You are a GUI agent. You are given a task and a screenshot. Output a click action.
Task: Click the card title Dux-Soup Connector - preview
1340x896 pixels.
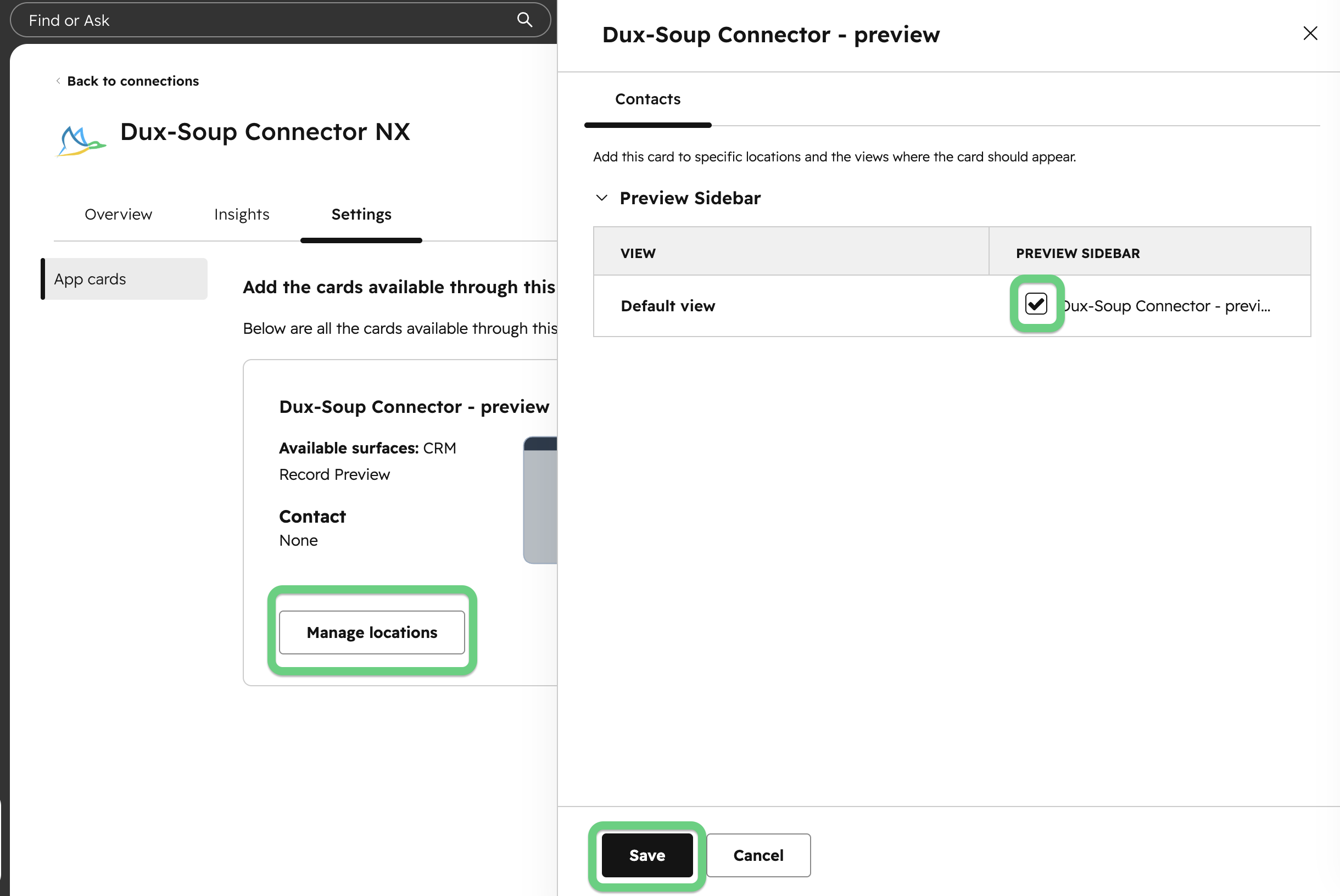[414, 407]
